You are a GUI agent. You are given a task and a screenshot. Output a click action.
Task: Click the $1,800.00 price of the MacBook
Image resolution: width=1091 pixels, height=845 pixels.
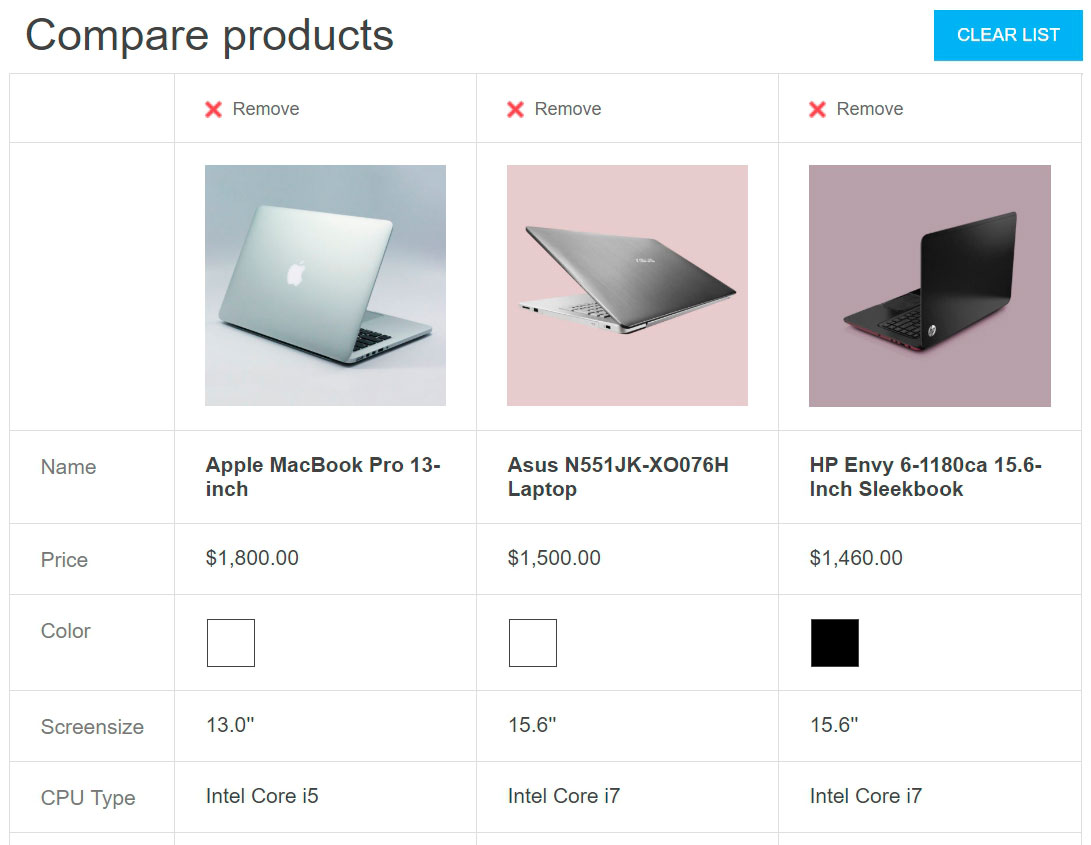tap(252, 558)
